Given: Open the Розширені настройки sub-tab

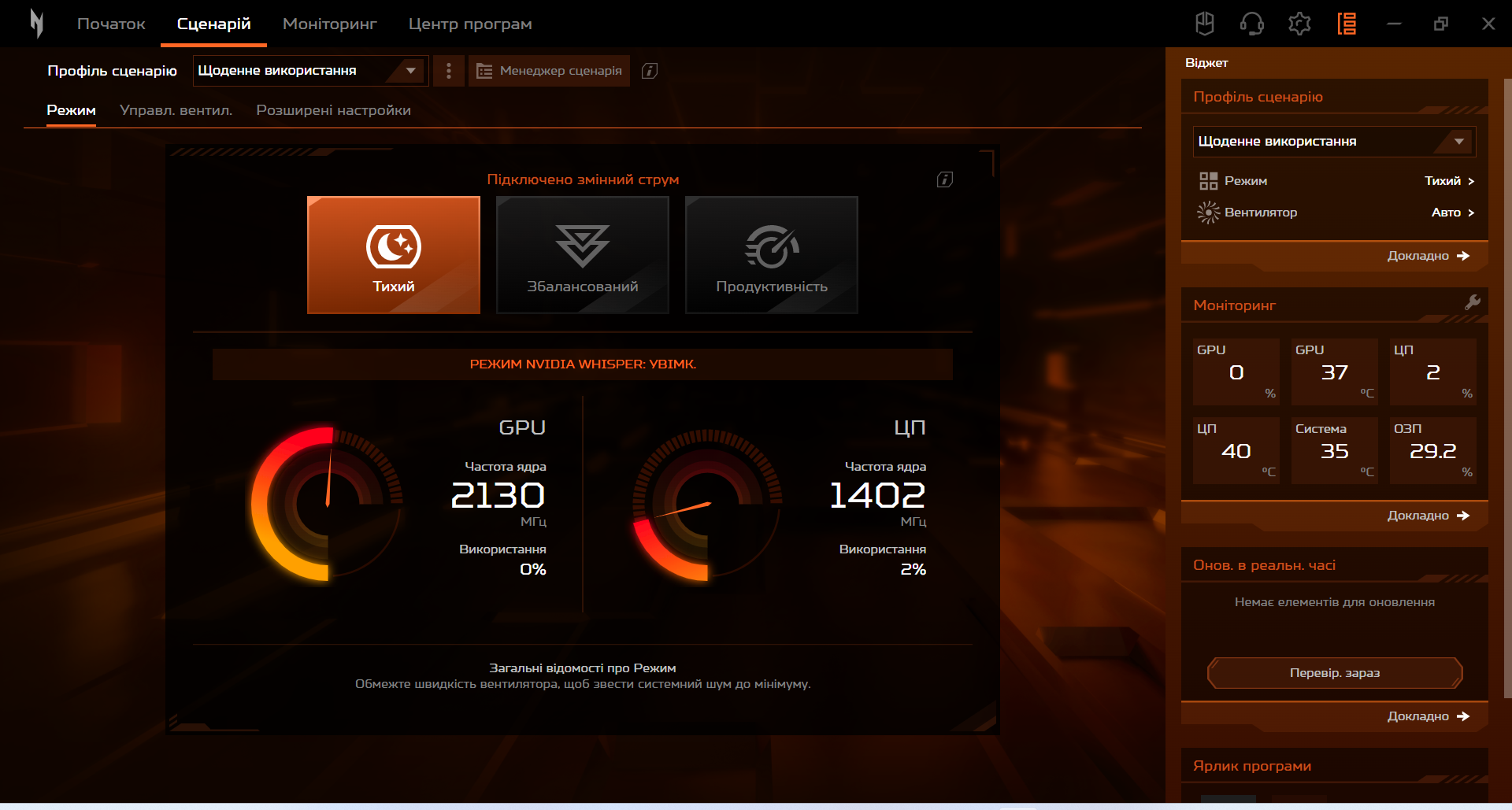Looking at the screenshot, I should click(333, 110).
